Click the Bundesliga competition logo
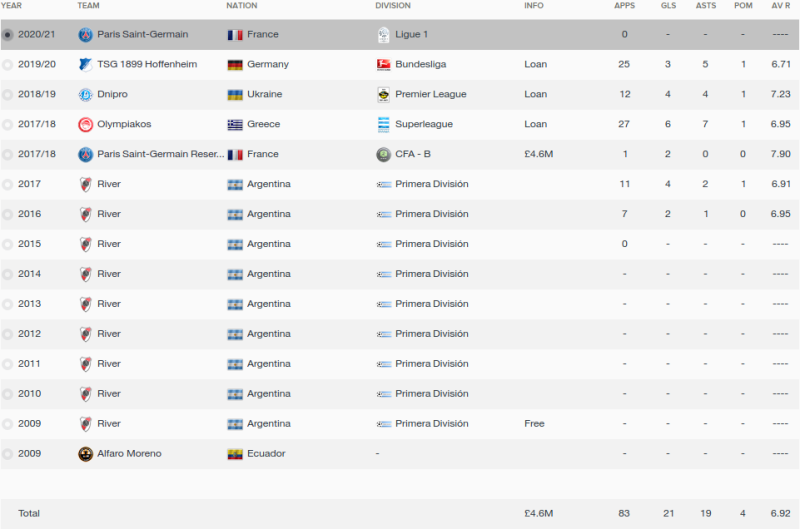The image size is (800, 529). point(383,65)
